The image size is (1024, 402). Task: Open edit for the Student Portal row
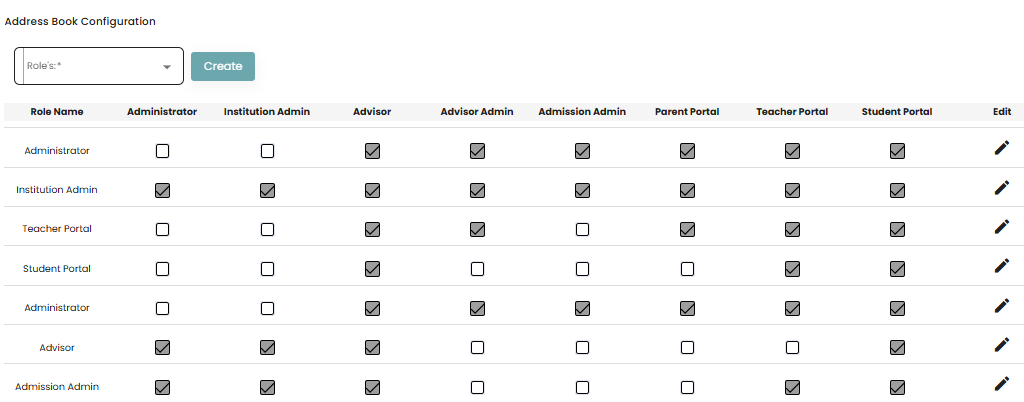pyautogui.click(x=1001, y=266)
